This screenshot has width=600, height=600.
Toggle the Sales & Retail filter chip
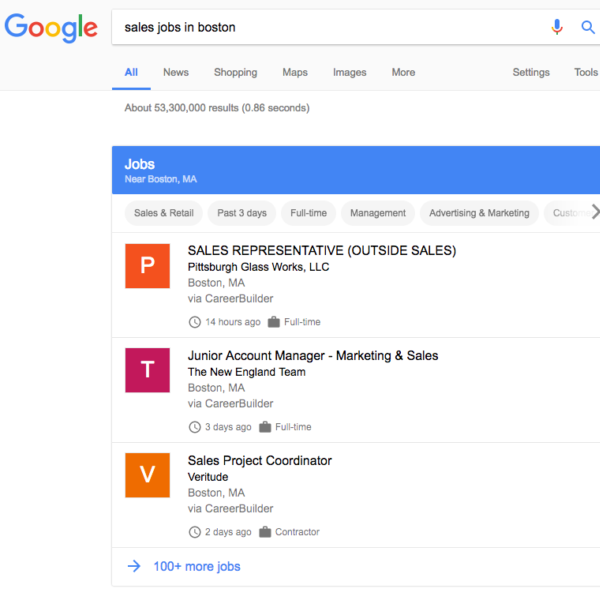pos(164,213)
